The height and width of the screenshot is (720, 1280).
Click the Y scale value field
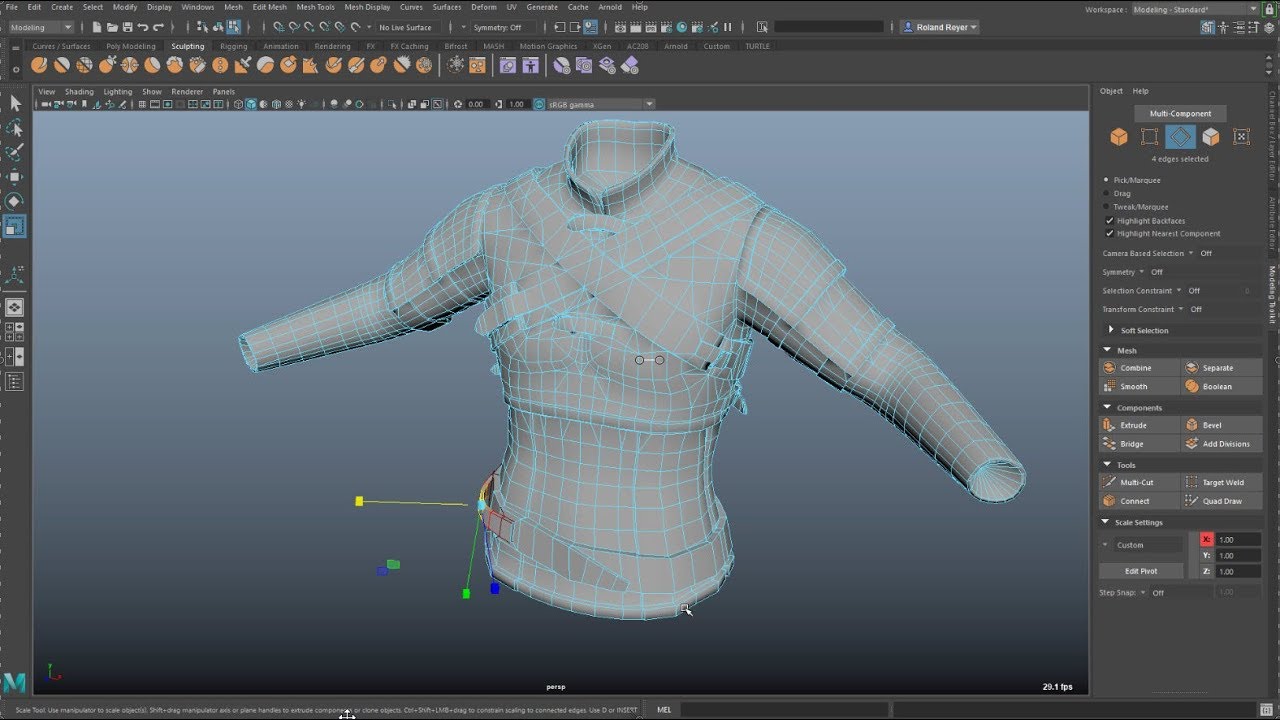pos(1238,555)
